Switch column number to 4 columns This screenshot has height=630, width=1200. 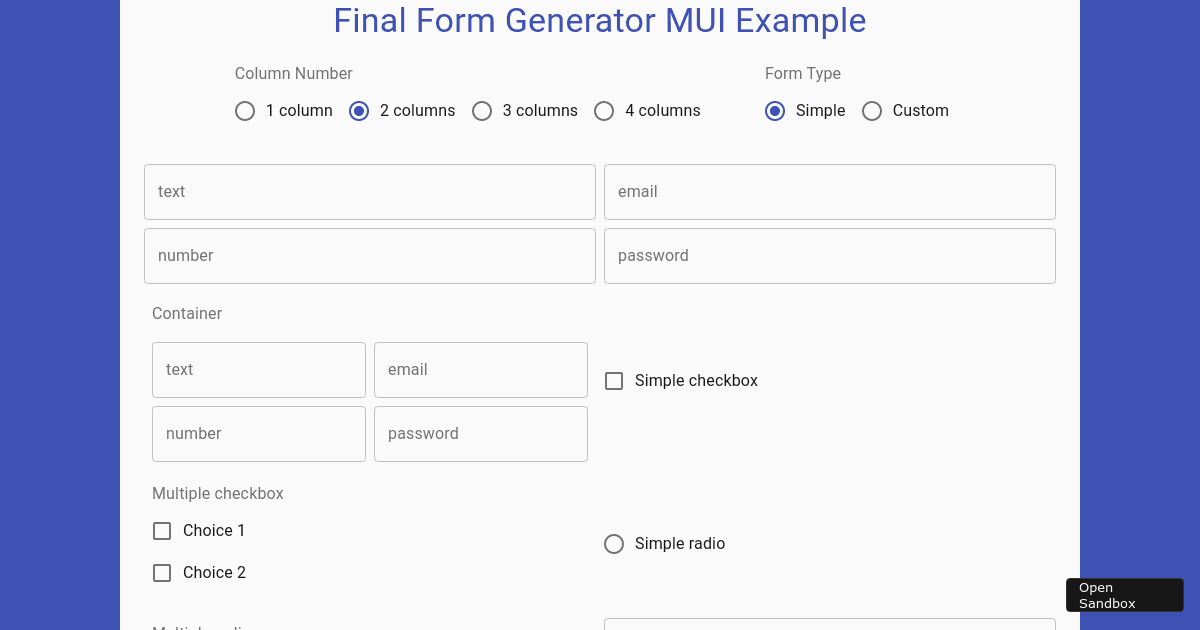(x=604, y=110)
